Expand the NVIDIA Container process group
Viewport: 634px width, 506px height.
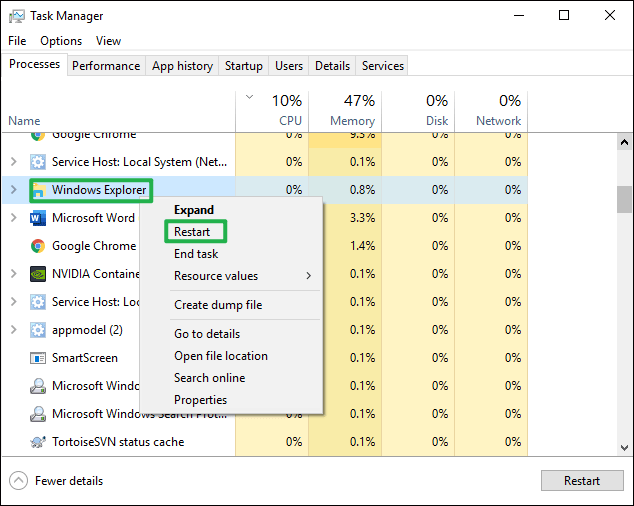(14, 274)
